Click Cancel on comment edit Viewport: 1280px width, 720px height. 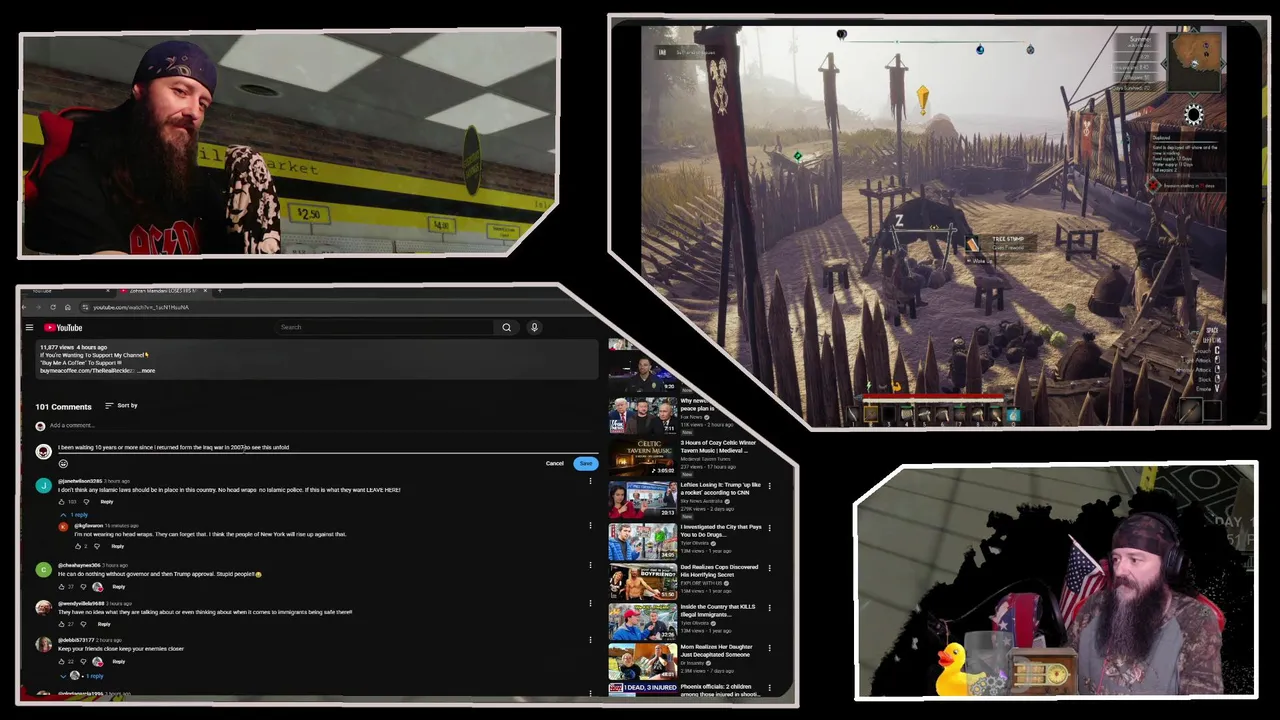[x=554, y=463]
